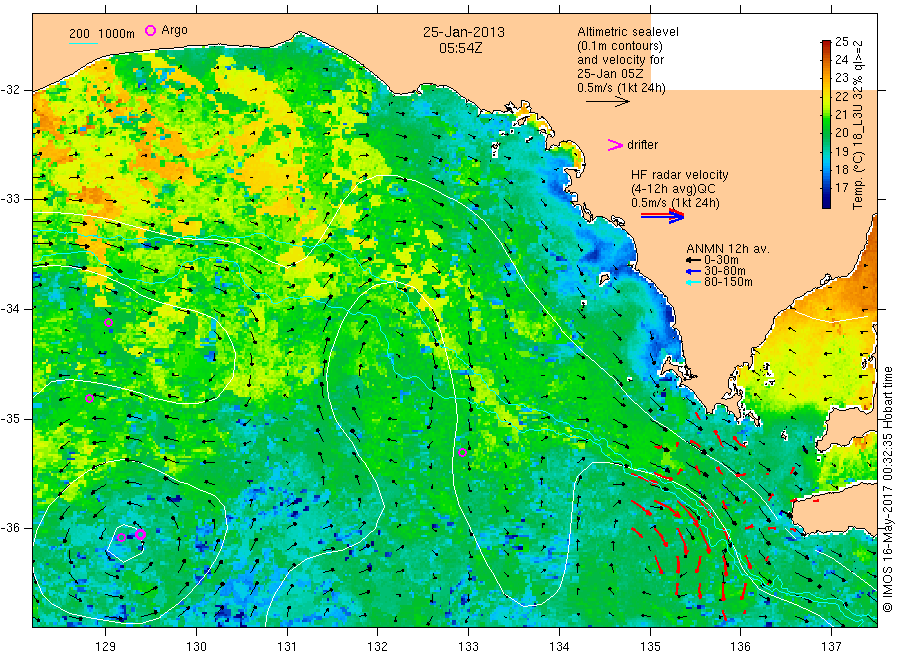The height and width of the screenshot is (660, 900).
Task: Click the black altimetric velocity reference arrow
Action: [607, 102]
